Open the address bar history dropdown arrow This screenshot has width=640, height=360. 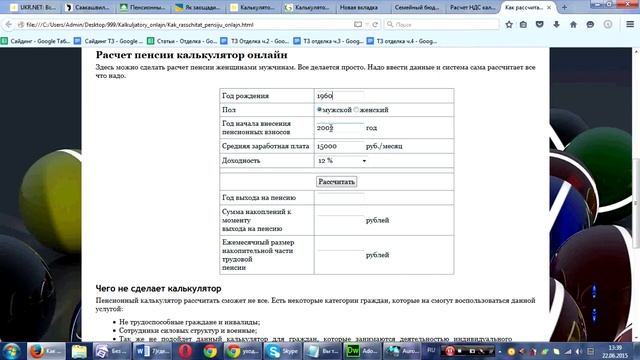[x=367, y=24]
